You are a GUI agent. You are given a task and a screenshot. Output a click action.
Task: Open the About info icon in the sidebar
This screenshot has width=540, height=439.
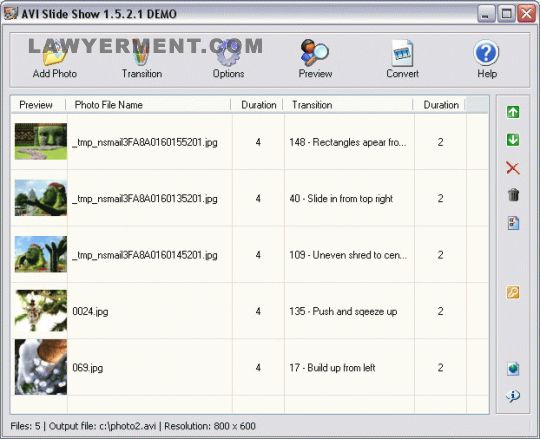(x=513, y=396)
